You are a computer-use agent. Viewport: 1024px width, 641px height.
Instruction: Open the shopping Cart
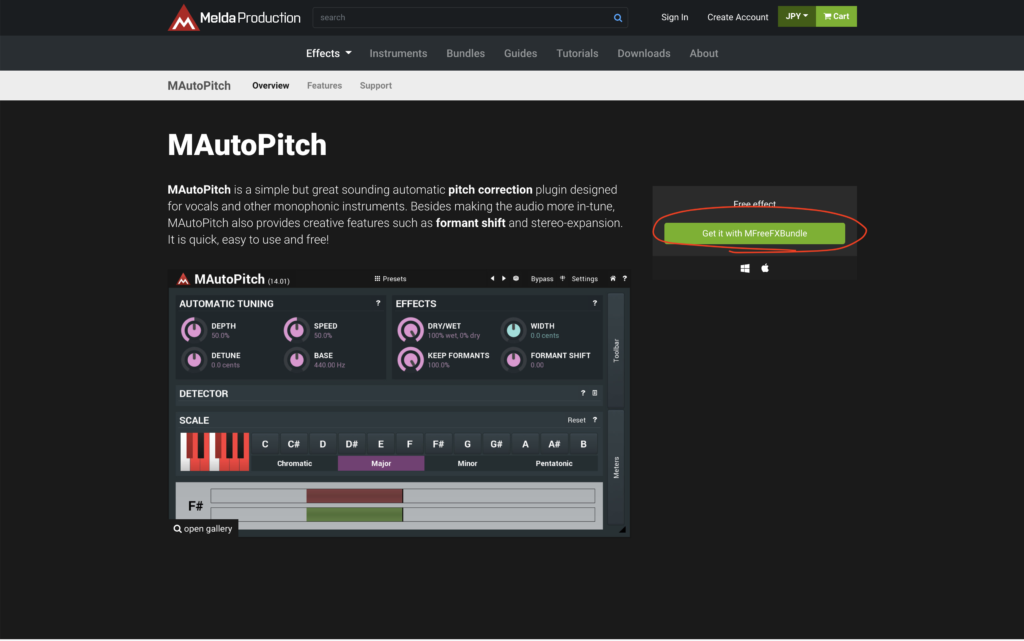(836, 17)
